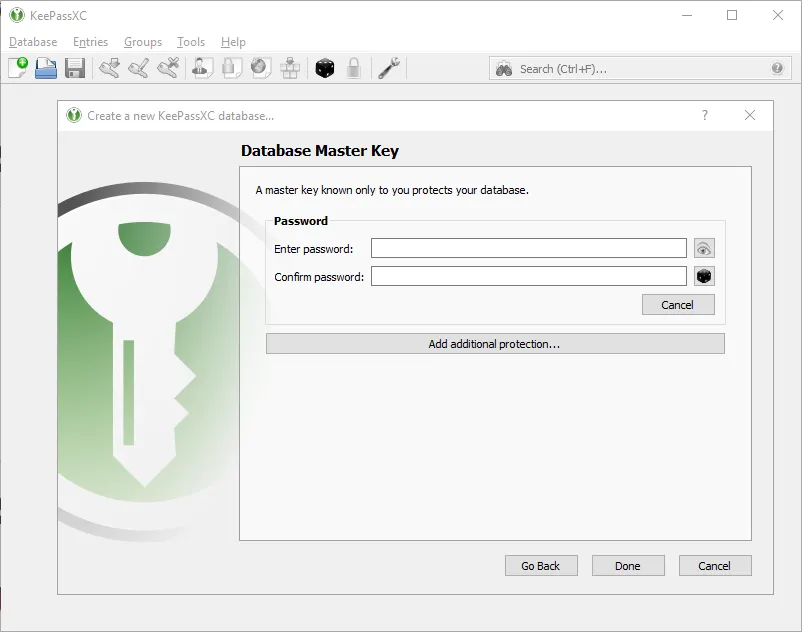
Task: Open the Password Generator dice in toolbar
Action: click(x=325, y=68)
